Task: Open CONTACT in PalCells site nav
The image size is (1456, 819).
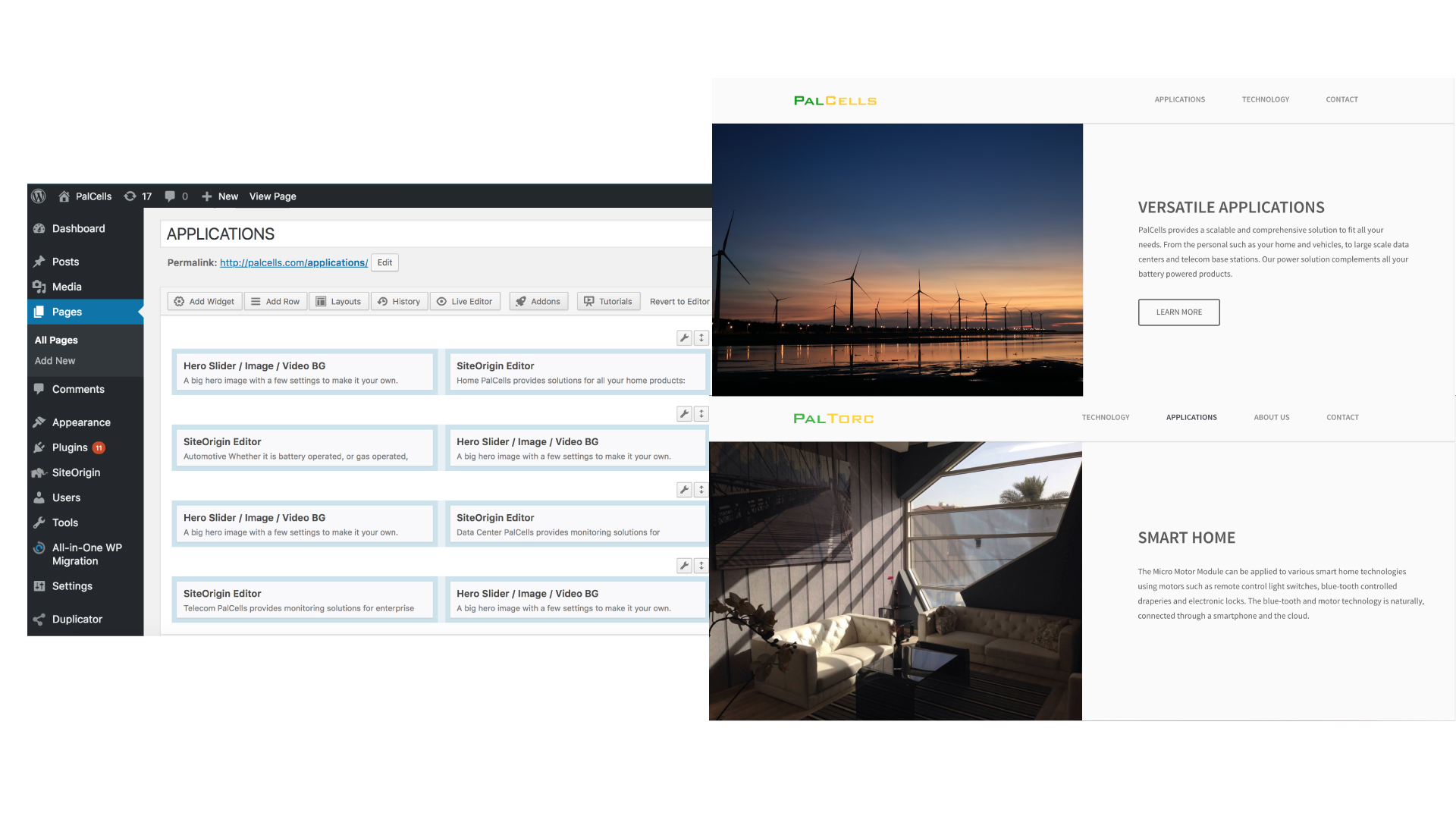Action: coord(1341,99)
